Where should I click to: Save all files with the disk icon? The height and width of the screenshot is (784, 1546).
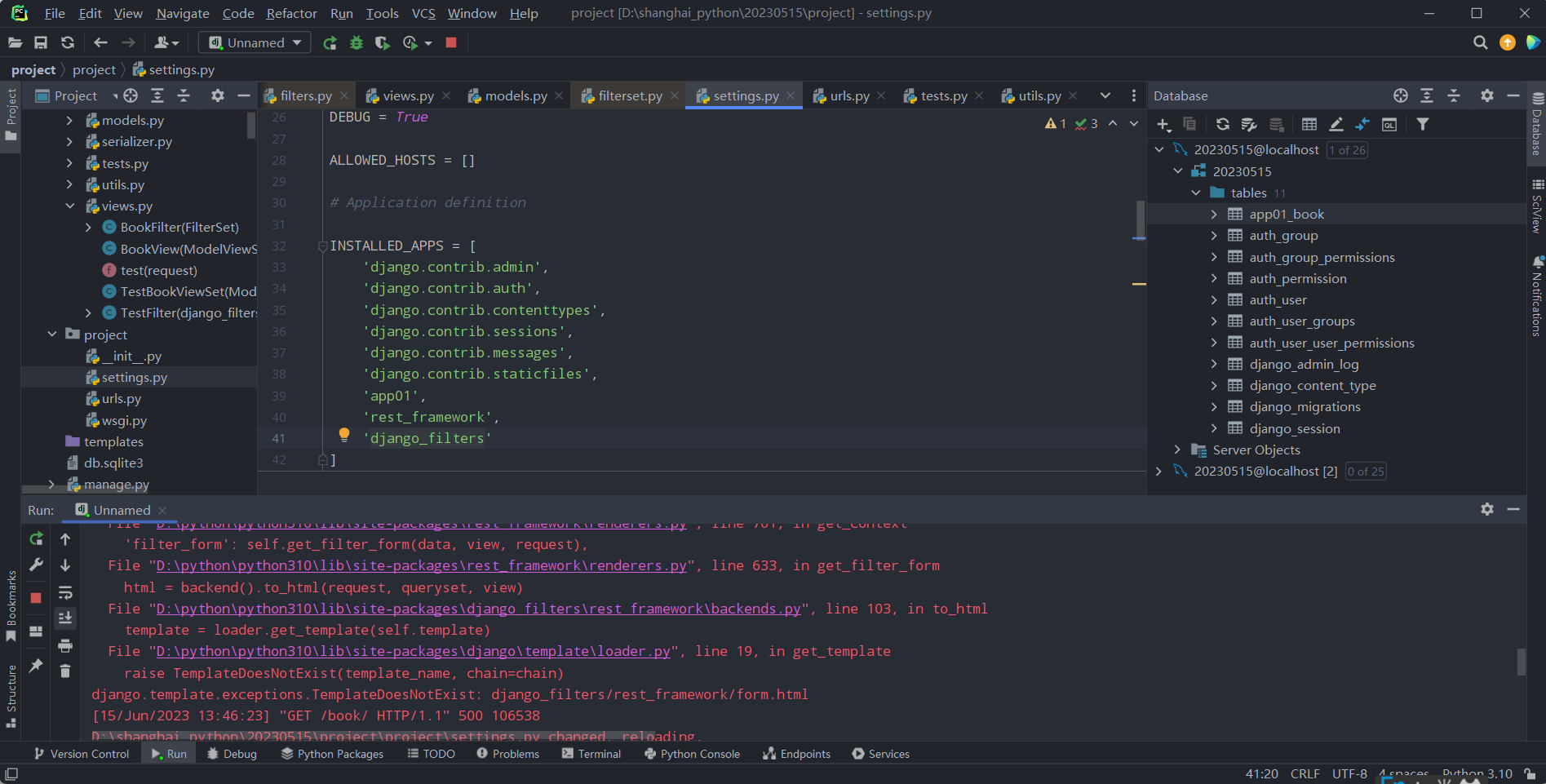coord(41,42)
